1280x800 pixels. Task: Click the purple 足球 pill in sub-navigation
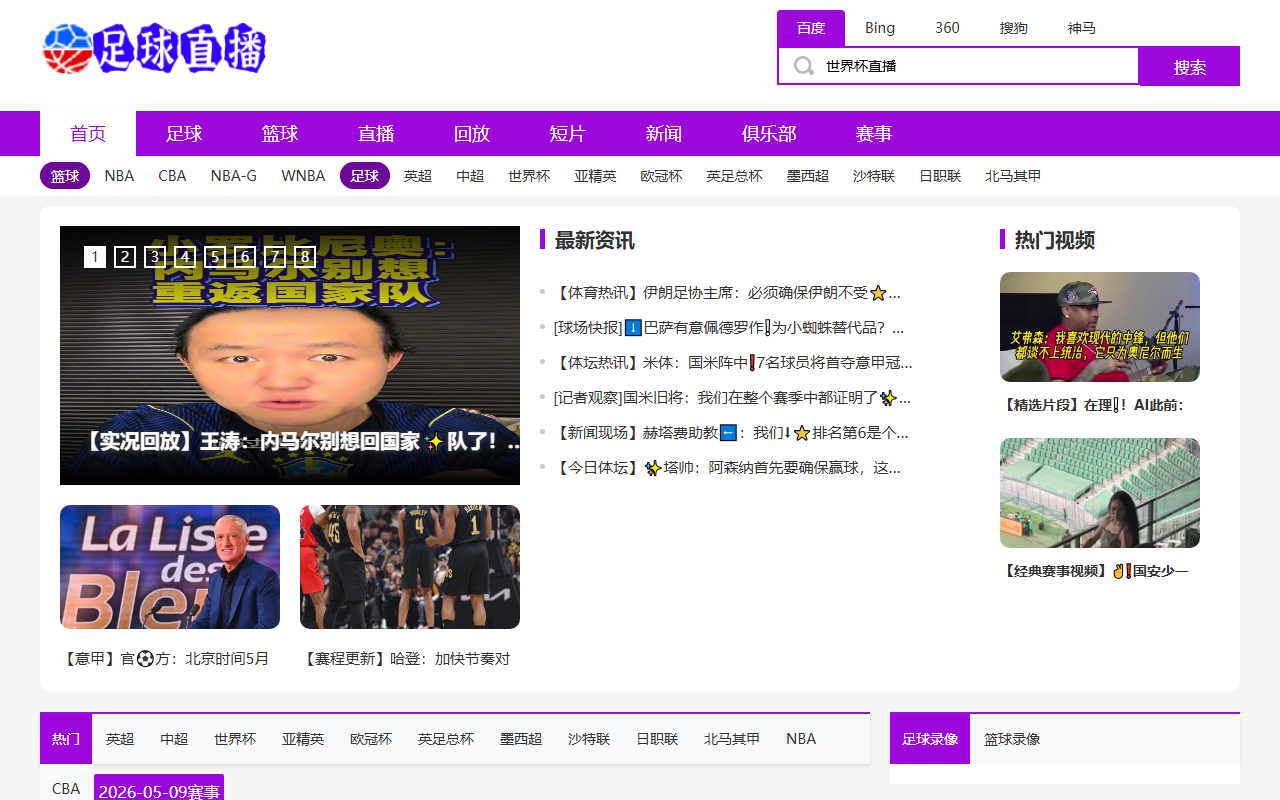[365, 176]
